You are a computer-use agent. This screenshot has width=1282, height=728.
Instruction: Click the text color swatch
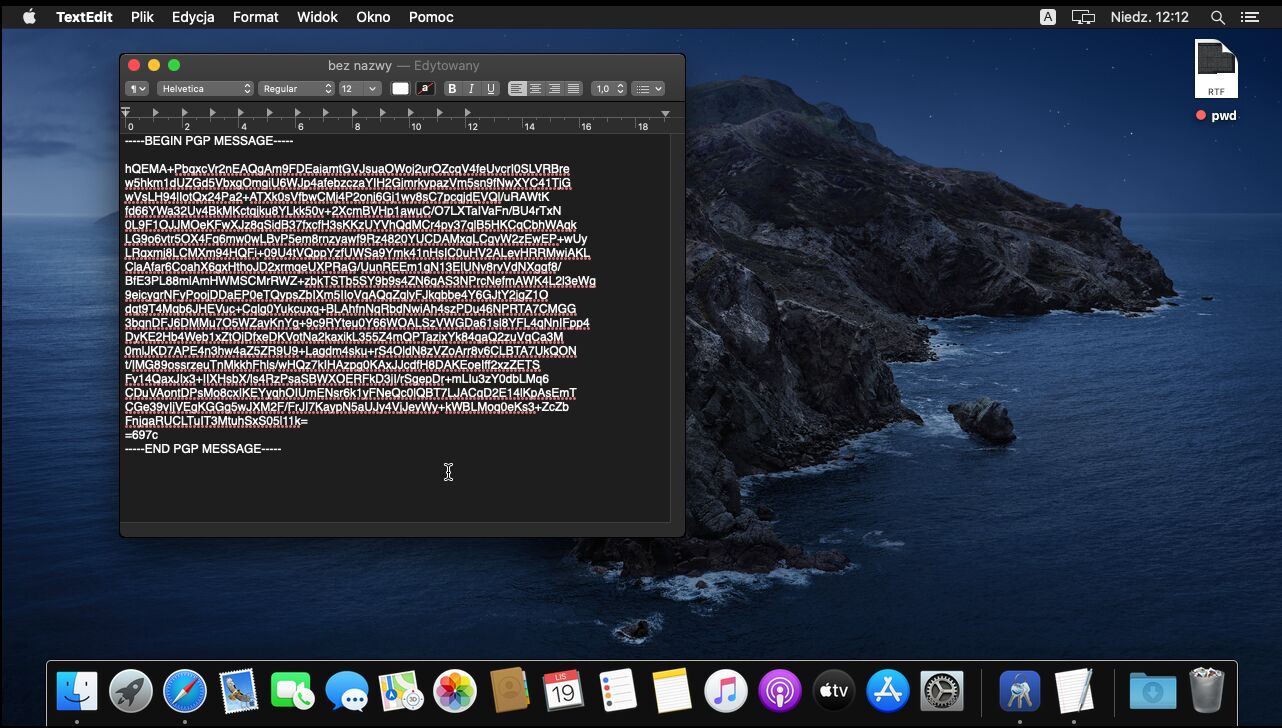click(400, 89)
